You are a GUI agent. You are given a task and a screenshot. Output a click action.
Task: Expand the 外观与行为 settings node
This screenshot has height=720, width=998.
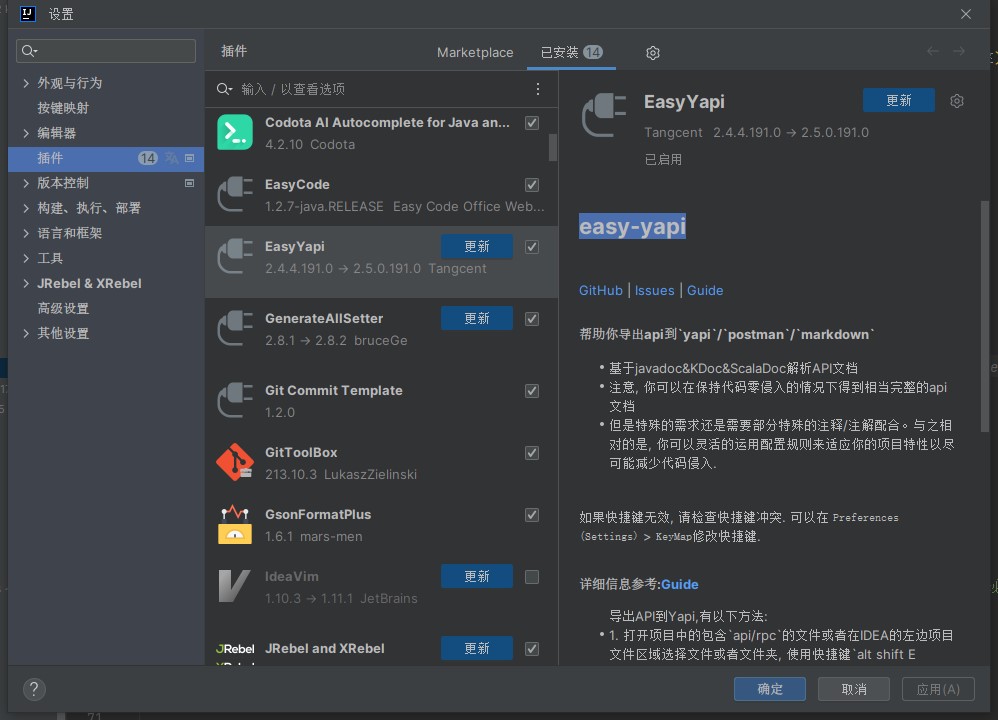(25, 83)
